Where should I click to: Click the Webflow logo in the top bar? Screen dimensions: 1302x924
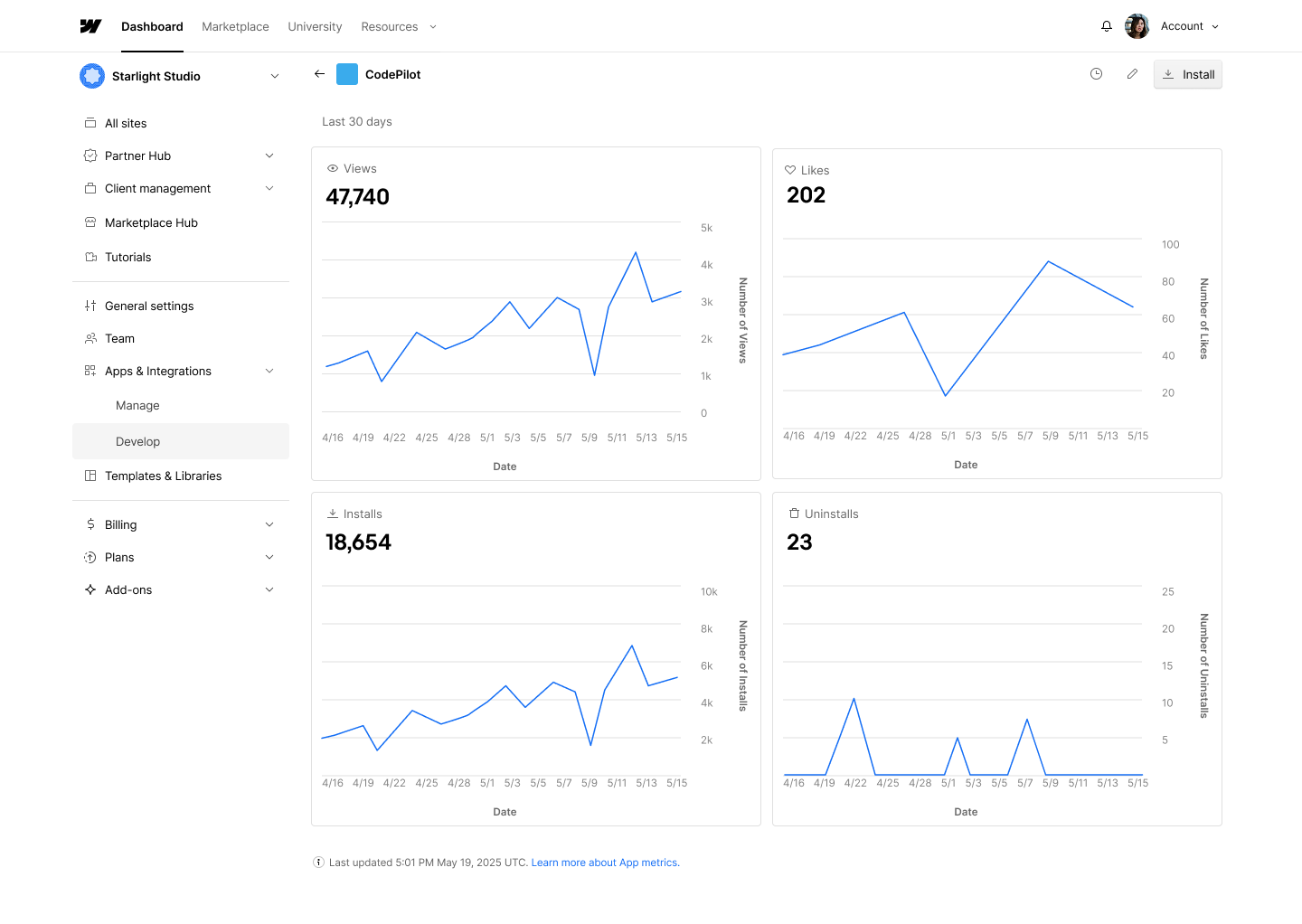90,25
